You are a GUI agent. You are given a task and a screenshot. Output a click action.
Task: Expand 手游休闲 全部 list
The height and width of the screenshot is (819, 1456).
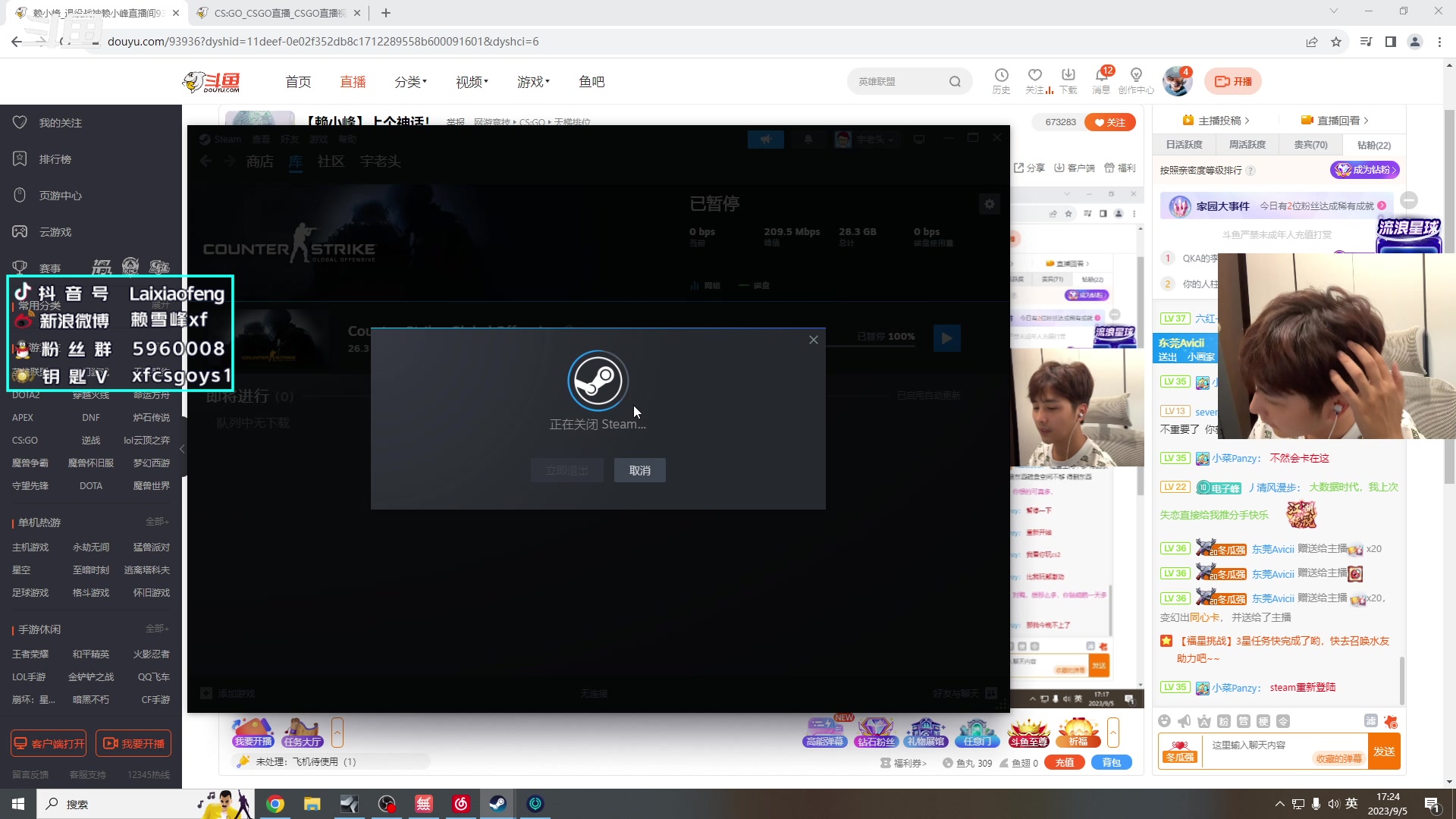pos(157,629)
